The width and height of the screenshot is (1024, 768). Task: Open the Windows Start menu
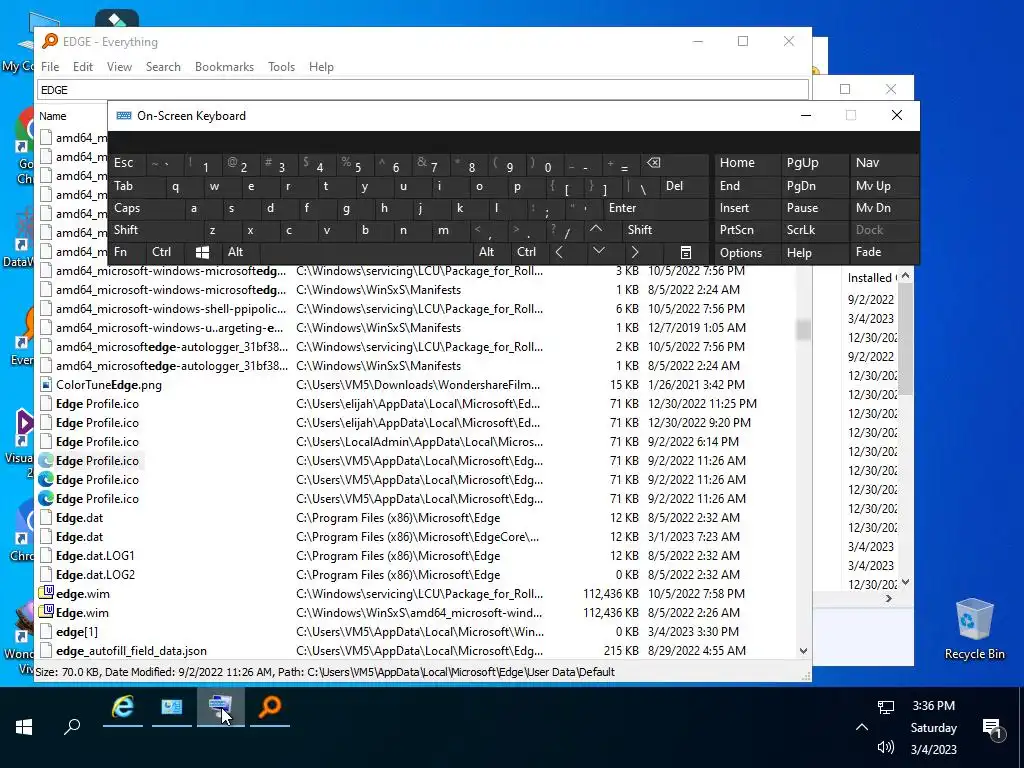tap(24, 727)
